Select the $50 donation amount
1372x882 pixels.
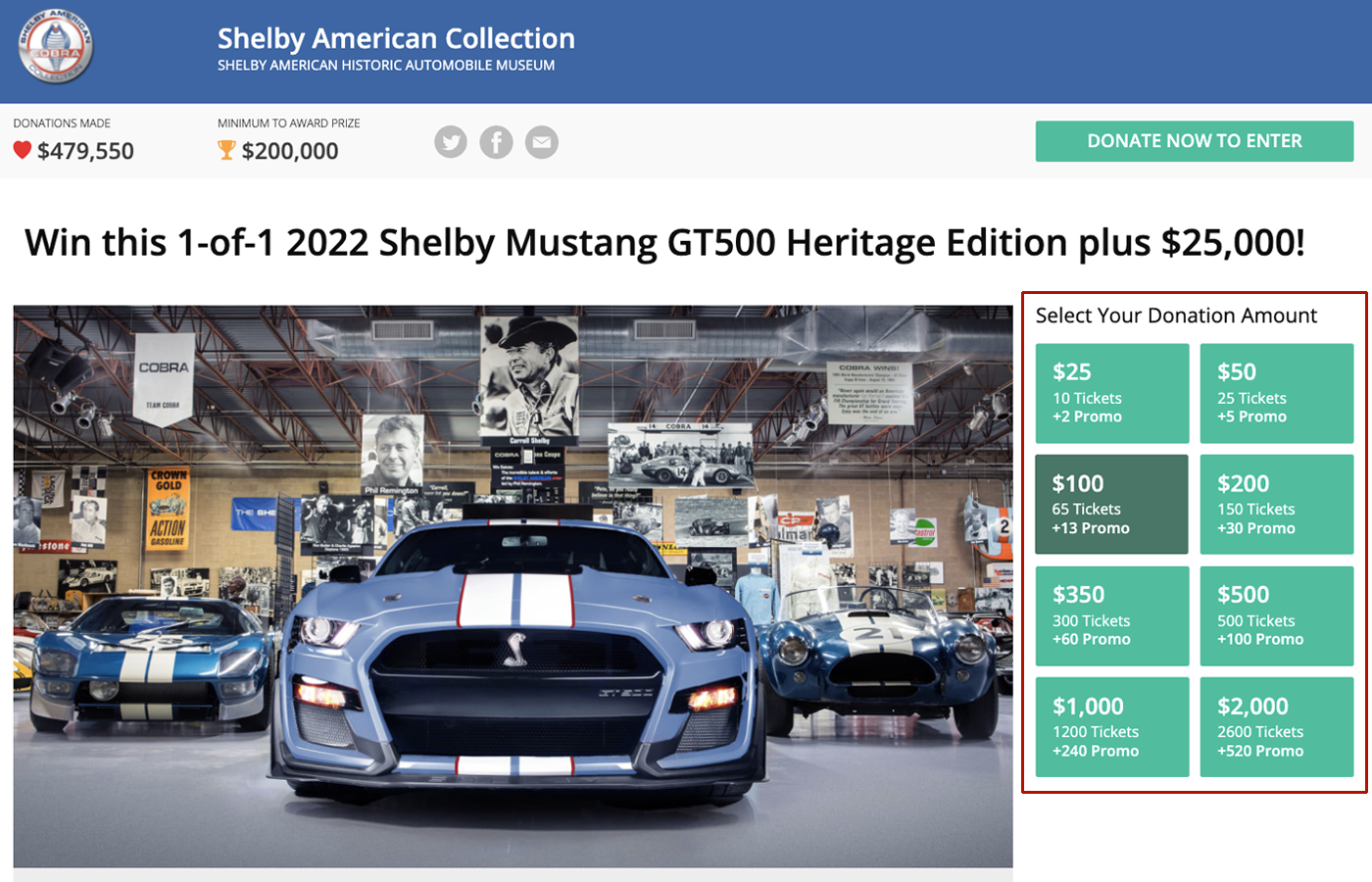(x=1277, y=392)
